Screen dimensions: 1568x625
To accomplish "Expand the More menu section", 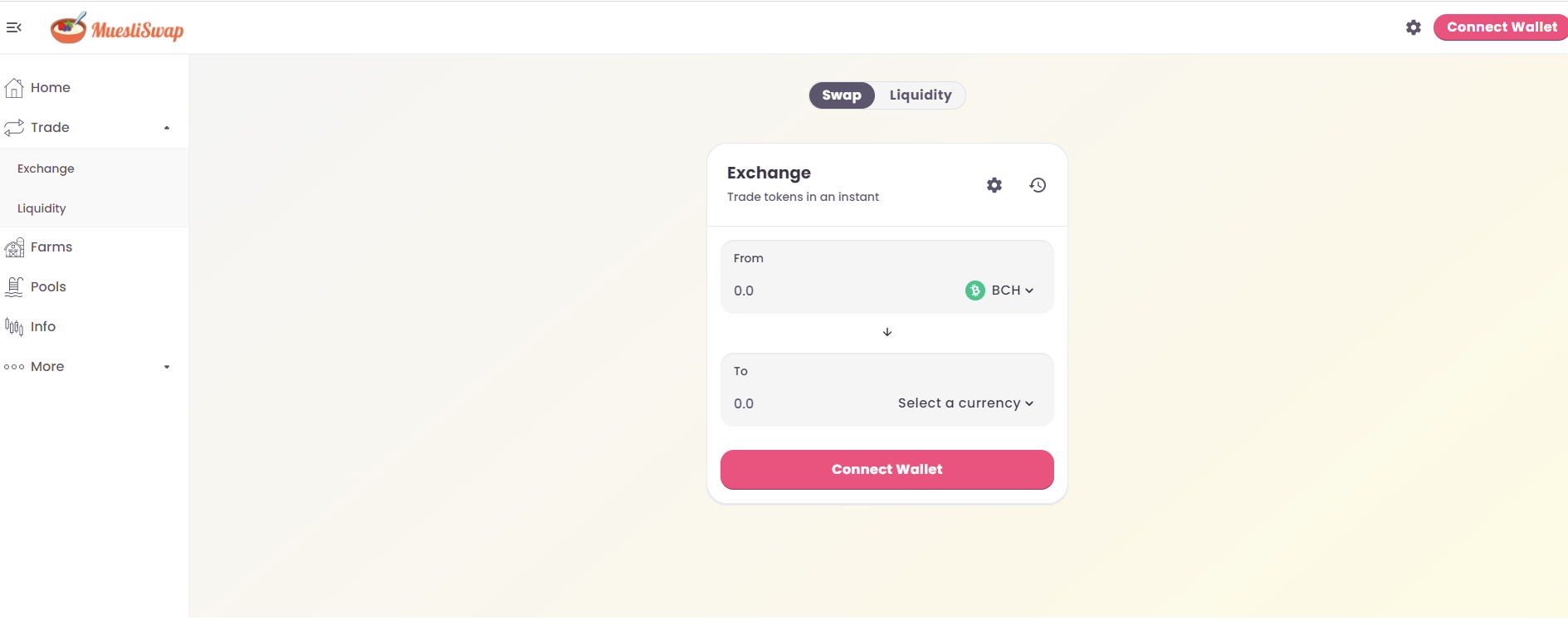I will 95,367.
